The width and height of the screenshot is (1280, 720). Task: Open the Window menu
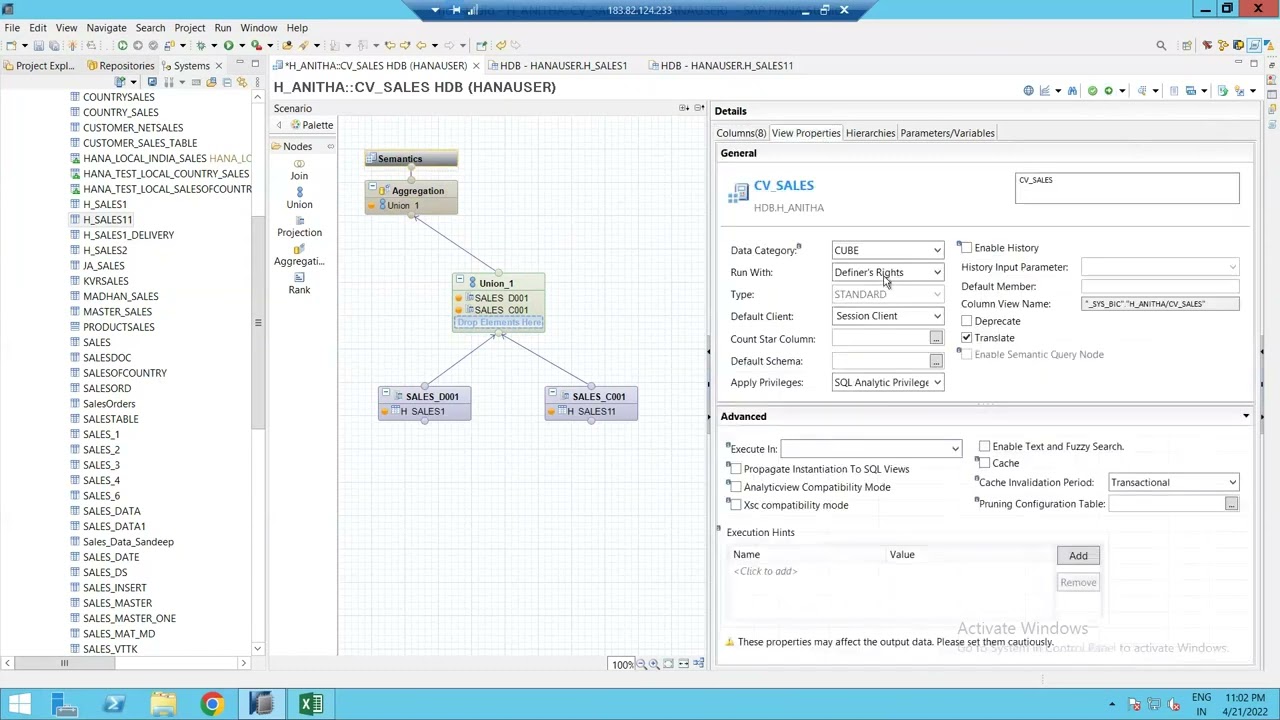click(x=258, y=28)
